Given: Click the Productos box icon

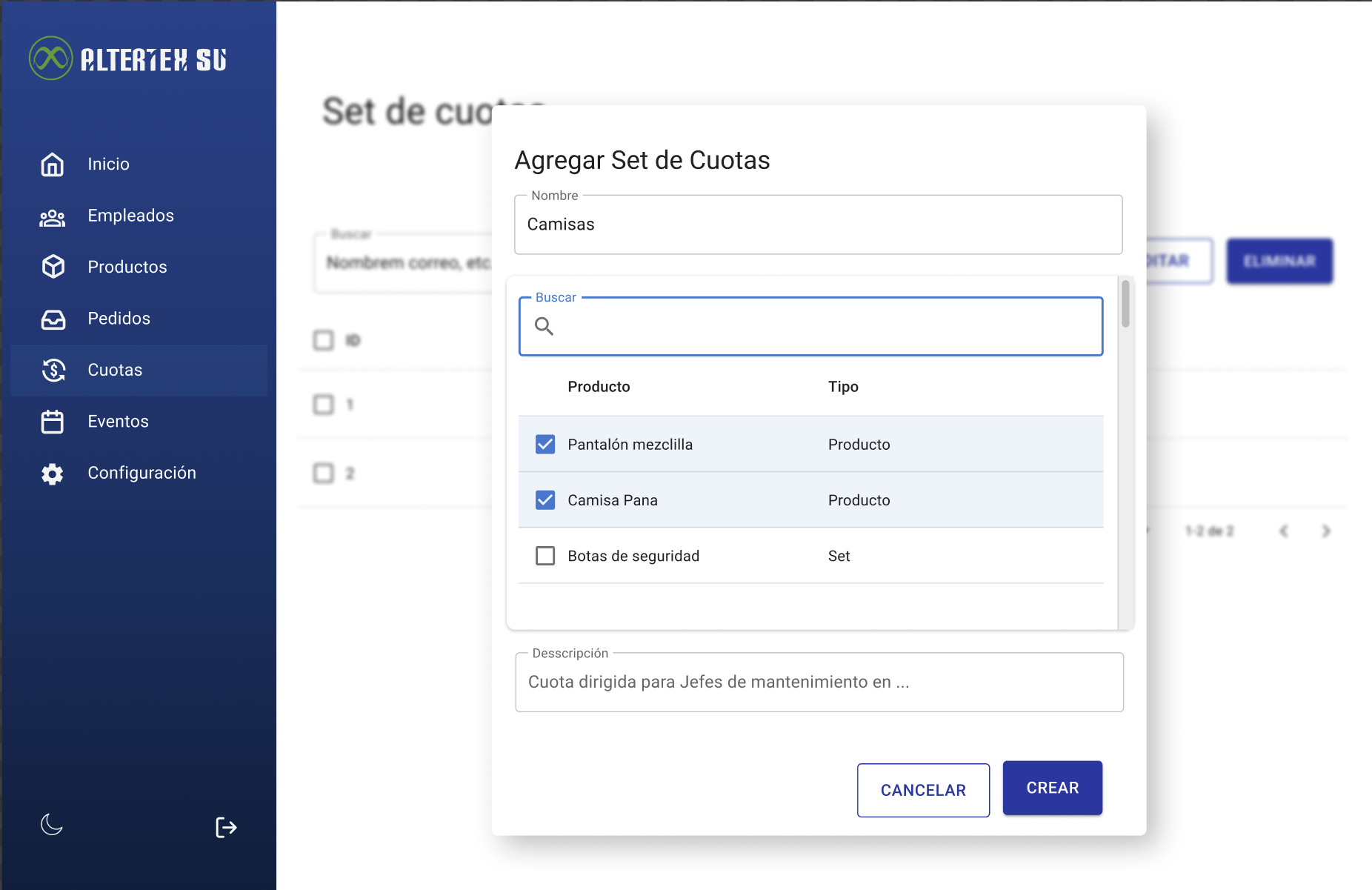Looking at the screenshot, I should 53,267.
